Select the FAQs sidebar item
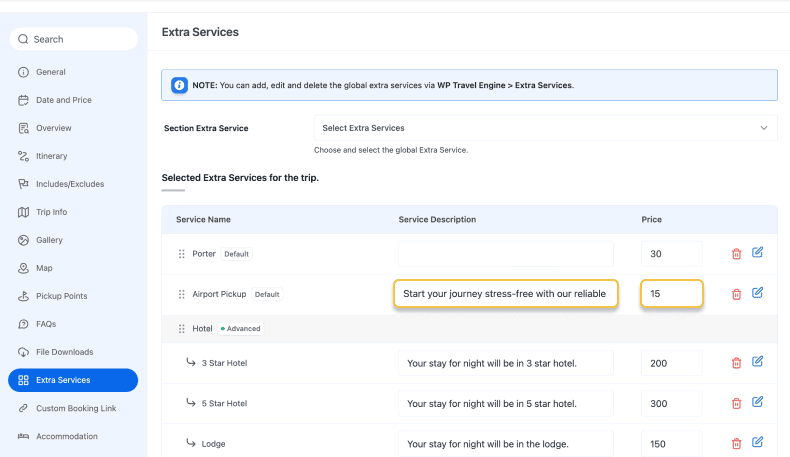The height and width of the screenshot is (457, 790). tap(46, 324)
